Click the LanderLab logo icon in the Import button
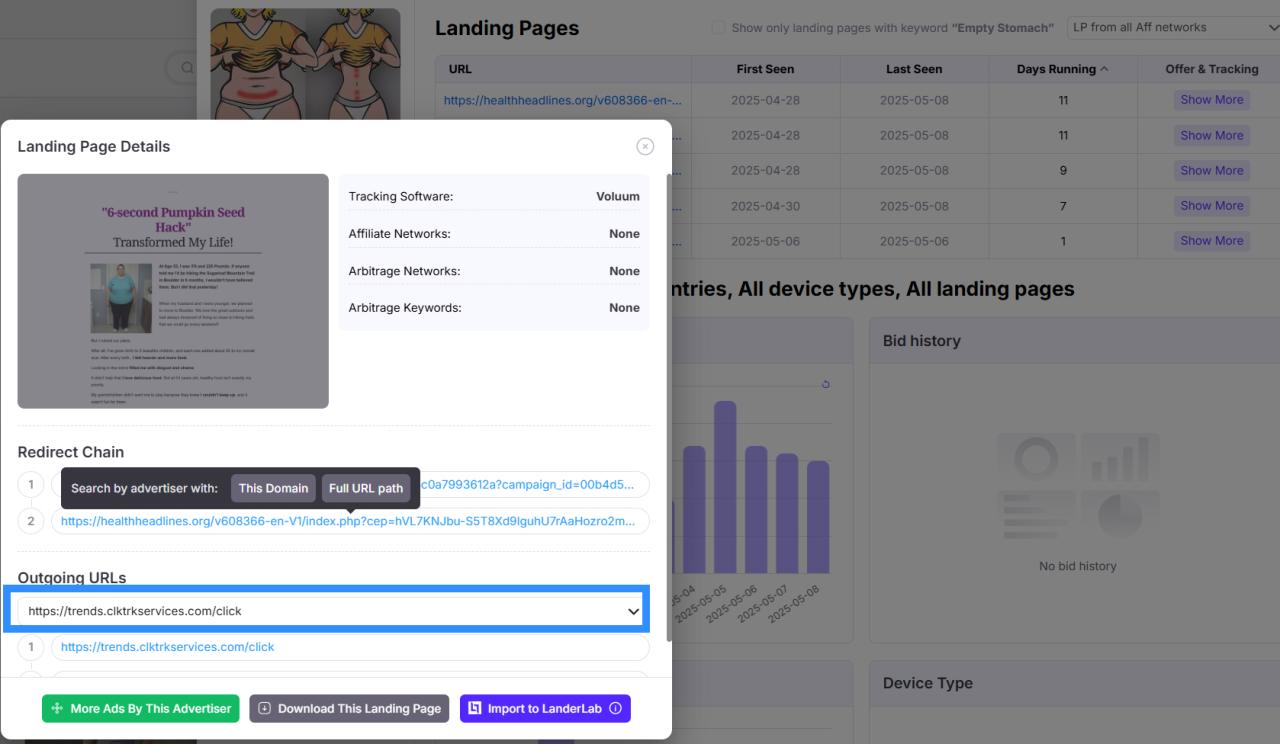The image size is (1280, 744). tap(475, 708)
